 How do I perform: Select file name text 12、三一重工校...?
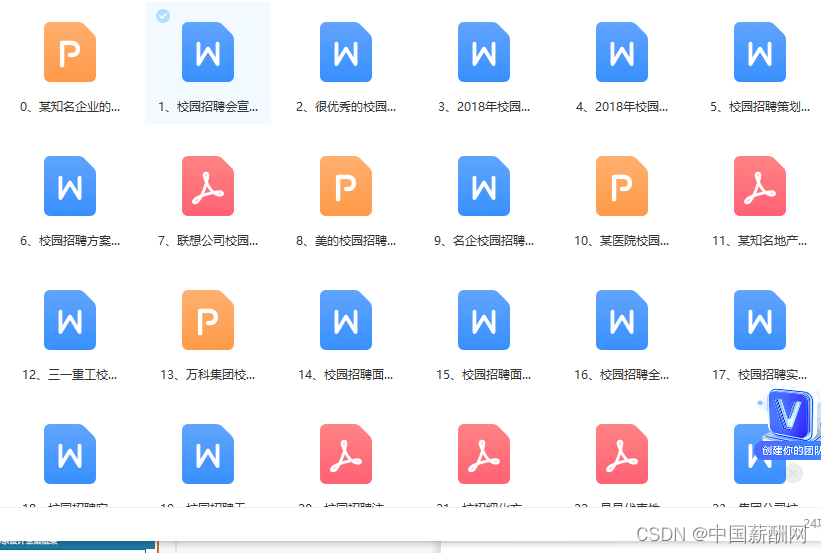click(70, 375)
